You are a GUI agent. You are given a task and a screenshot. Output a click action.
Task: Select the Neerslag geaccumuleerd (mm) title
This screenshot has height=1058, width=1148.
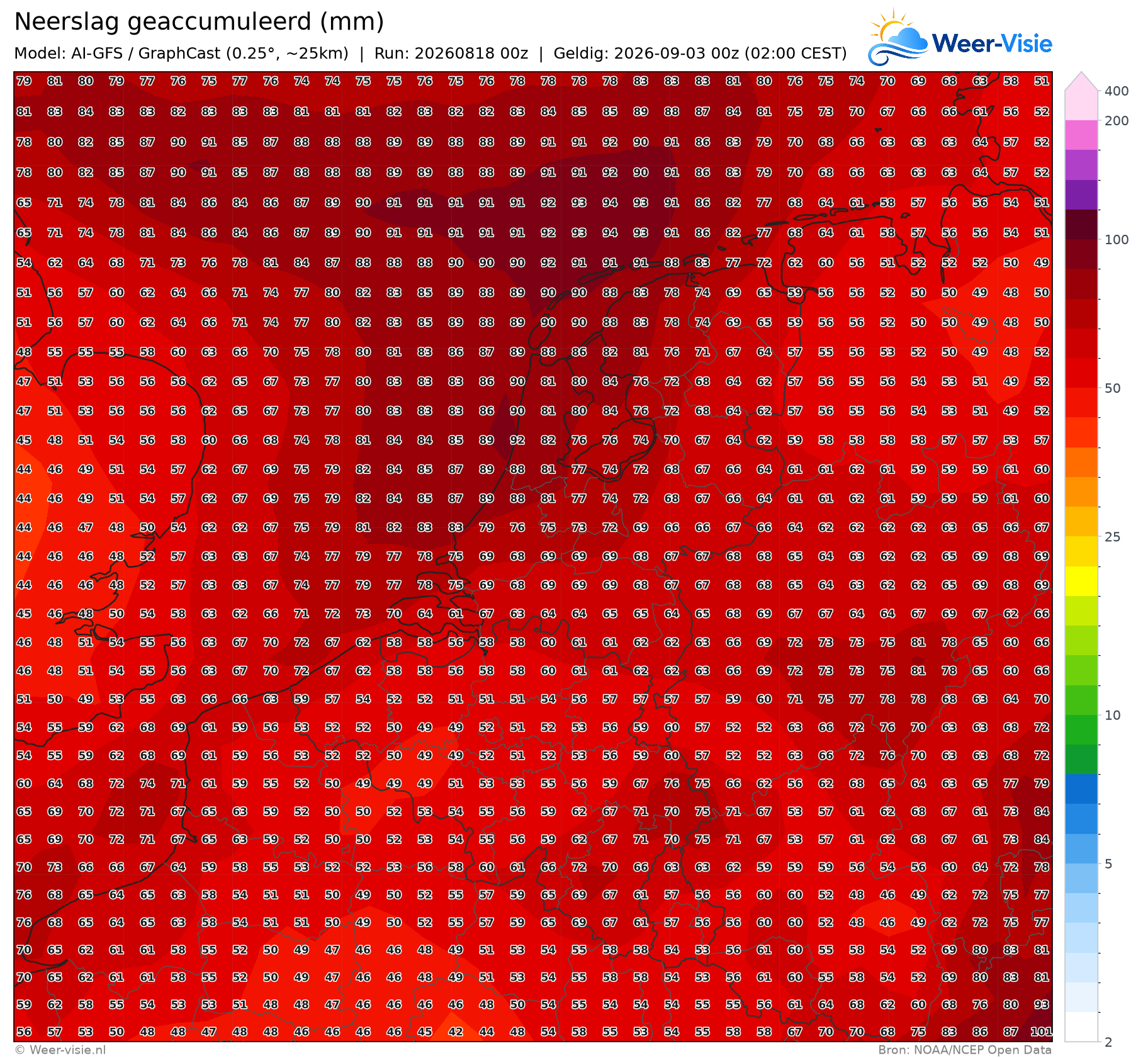tap(199, 22)
